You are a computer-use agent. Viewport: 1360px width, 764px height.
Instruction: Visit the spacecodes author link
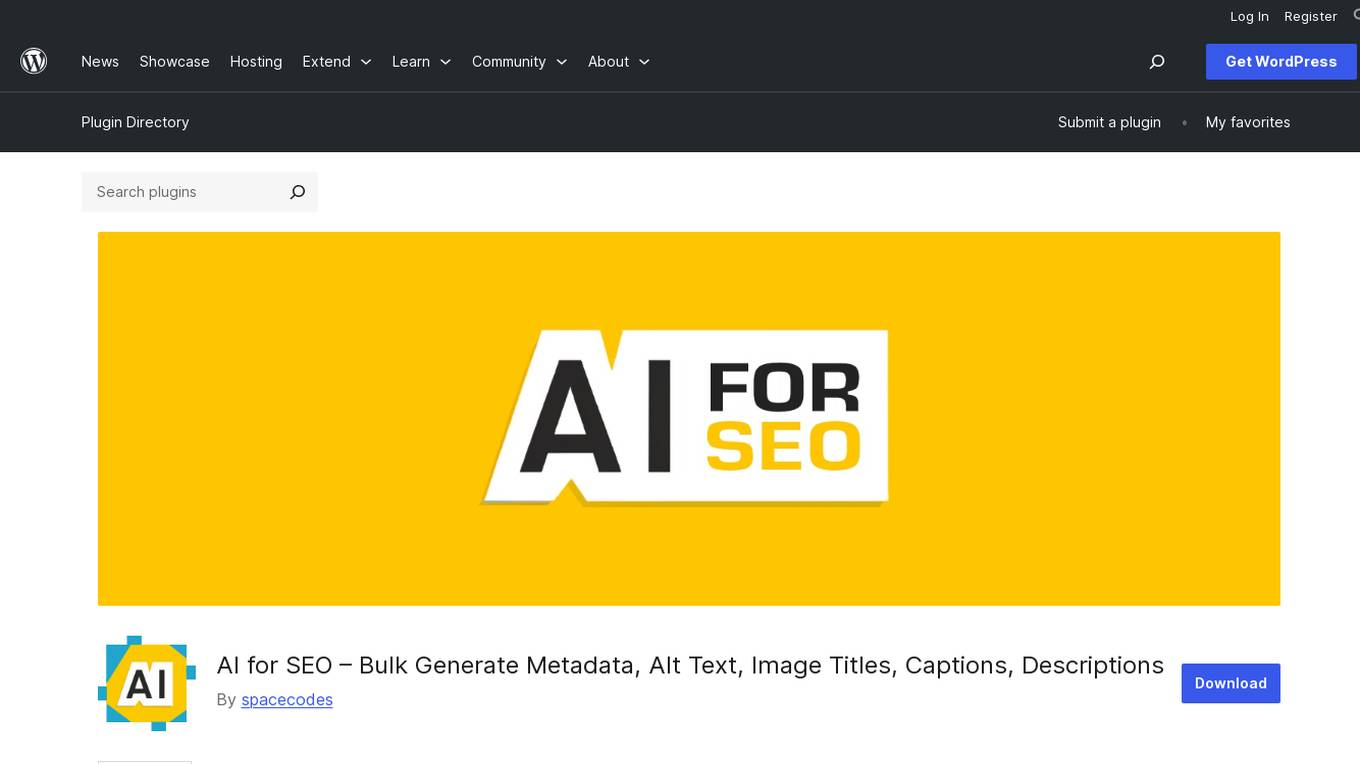click(287, 700)
